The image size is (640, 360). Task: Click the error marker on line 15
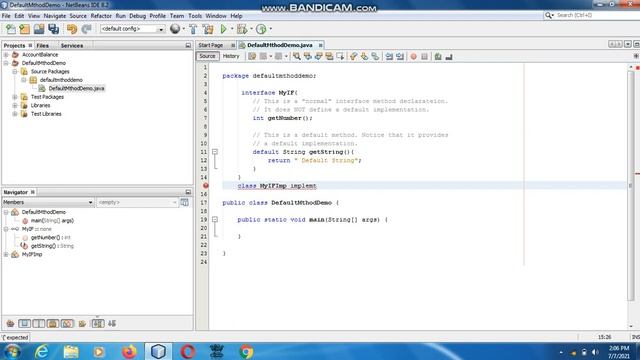205,186
